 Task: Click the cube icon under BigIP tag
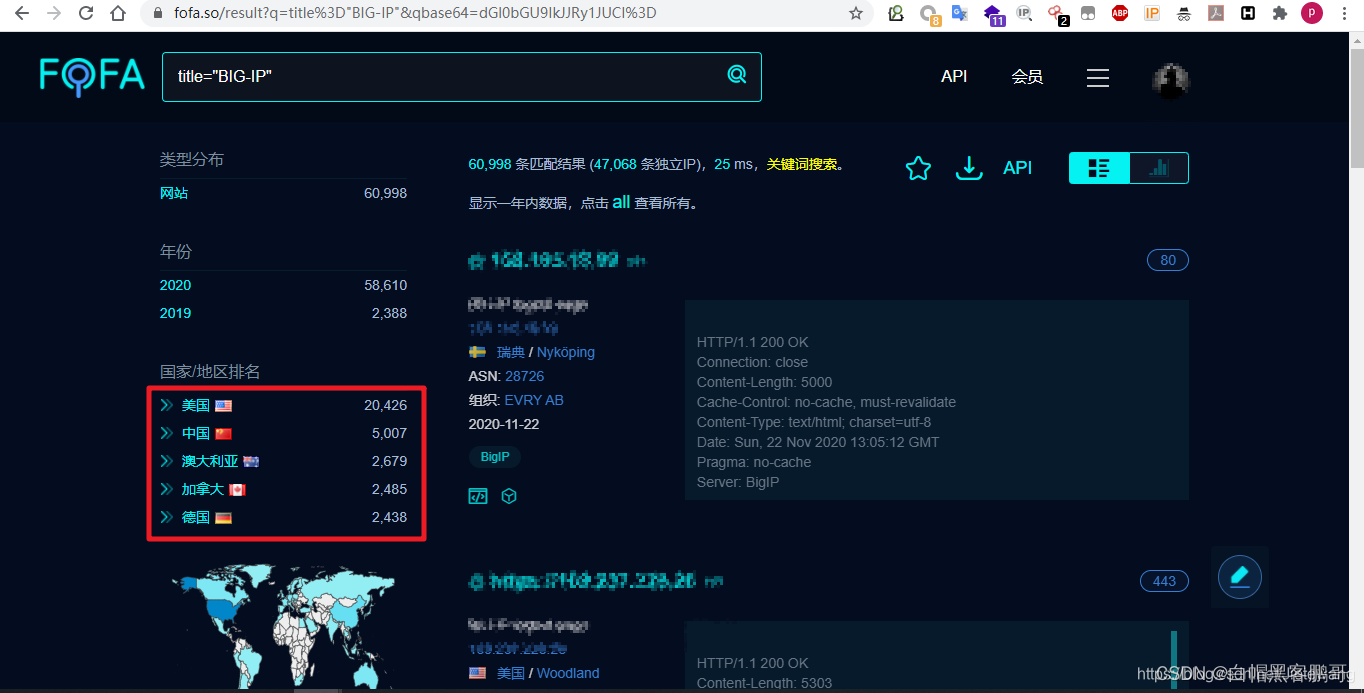click(x=509, y=496)
